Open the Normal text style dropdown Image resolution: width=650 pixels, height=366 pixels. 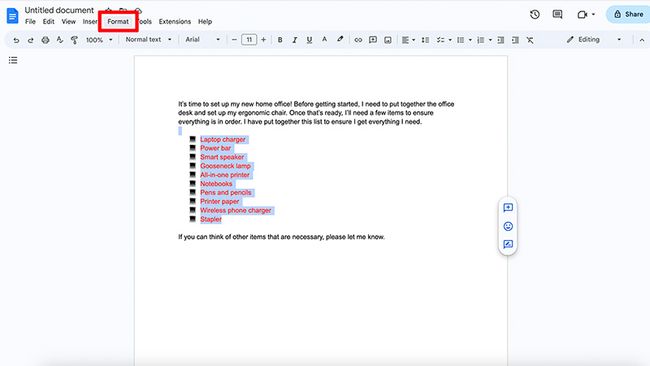pos(148,39)
